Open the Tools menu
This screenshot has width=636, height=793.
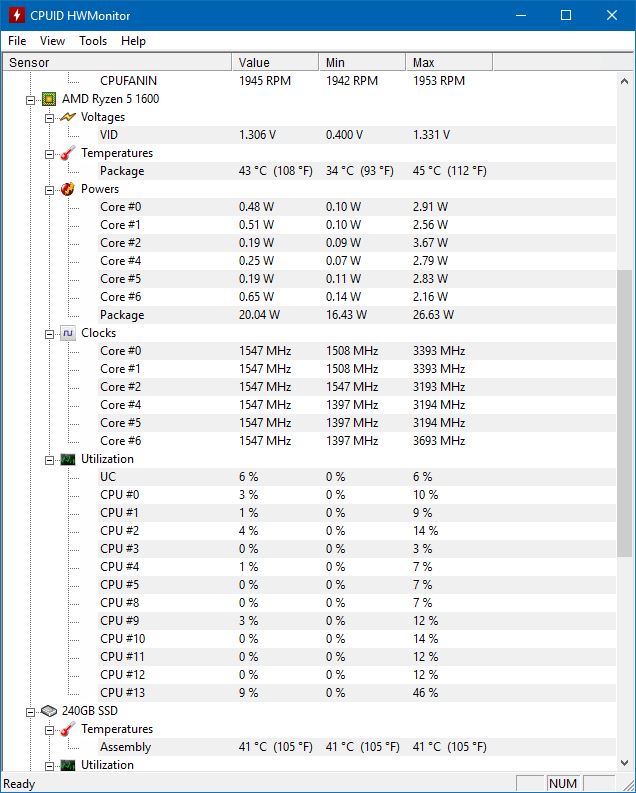tap(93, 41)
